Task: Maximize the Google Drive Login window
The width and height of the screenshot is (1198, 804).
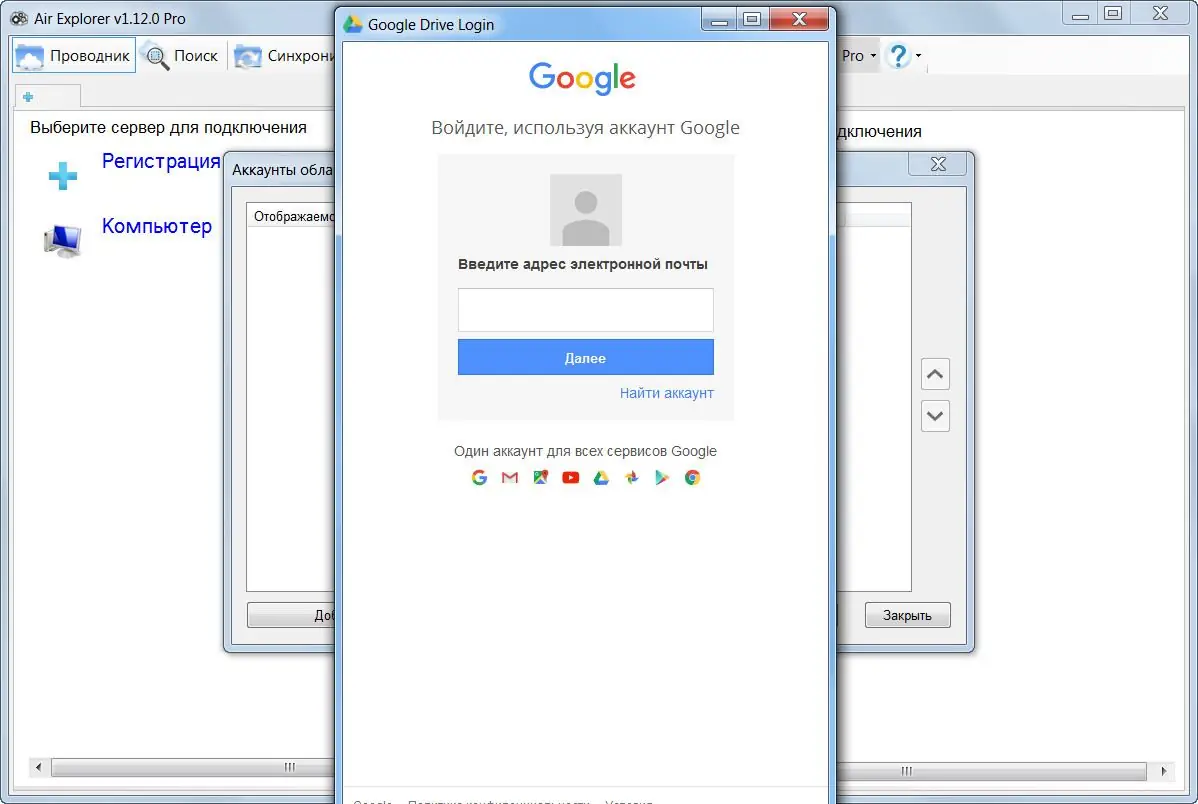Action: (753, 20)
